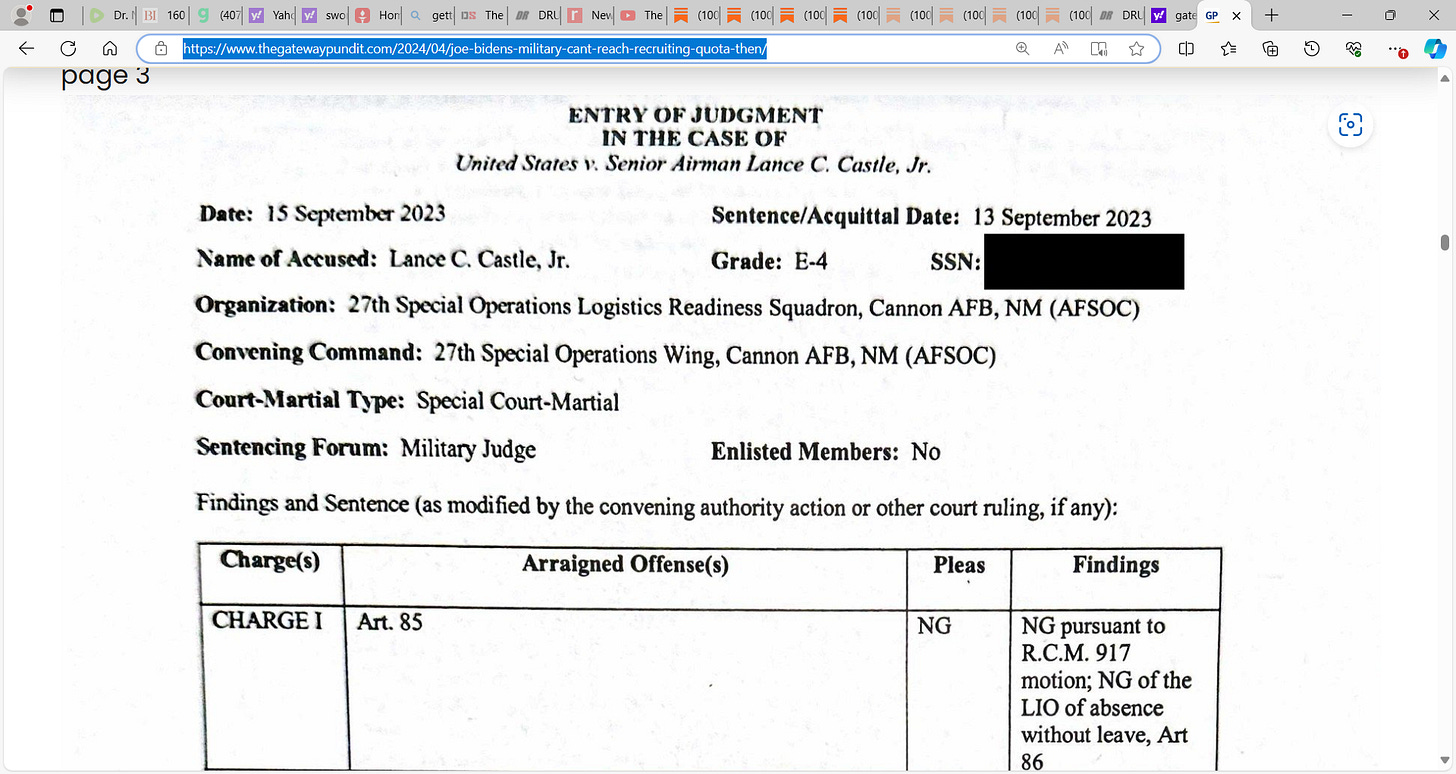
Task: Open the split screen view
Action: pyautogui.click(x=1187, y=48)
